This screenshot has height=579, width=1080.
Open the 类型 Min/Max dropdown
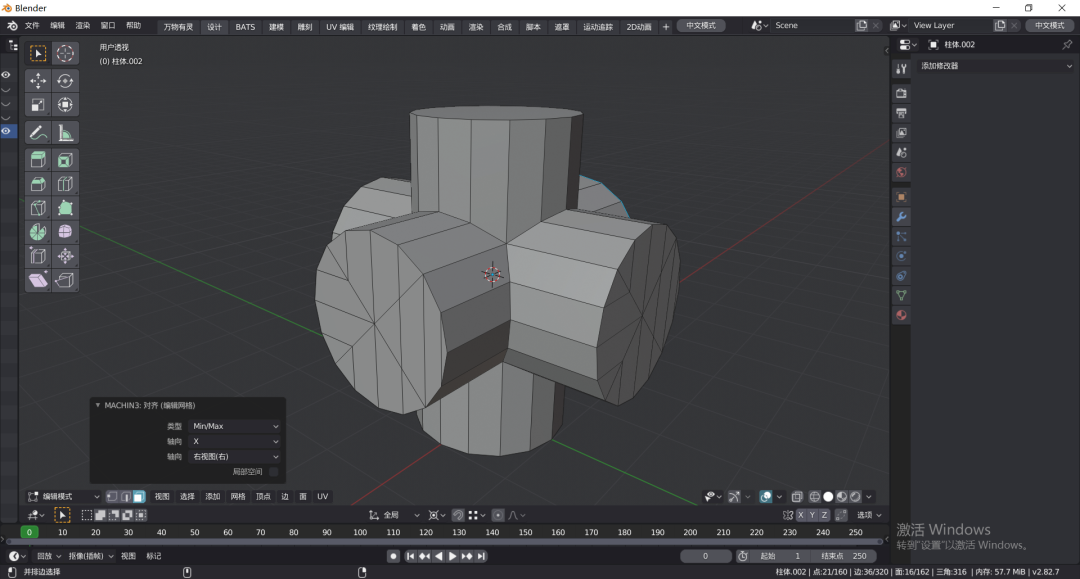coord(235,426)
